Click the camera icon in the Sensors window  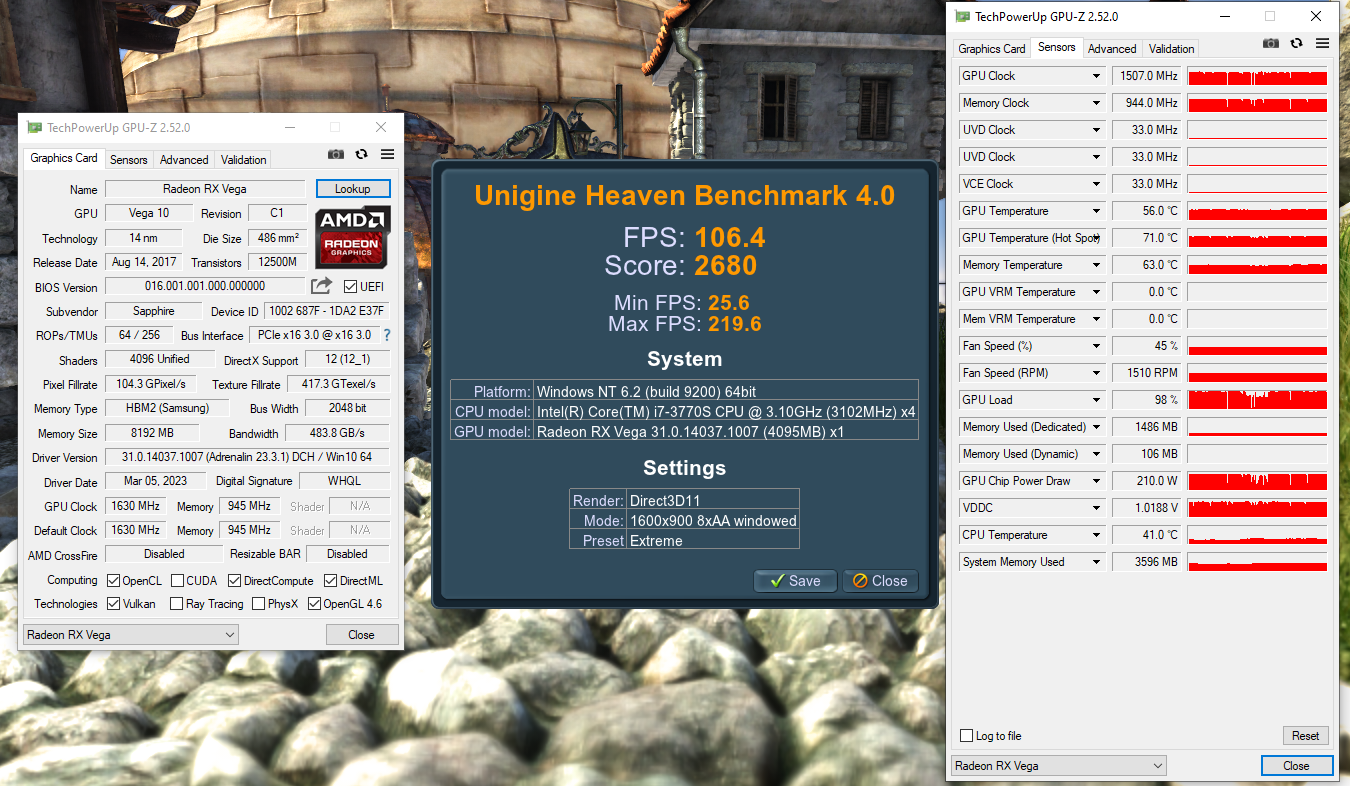click(1271, 43)
